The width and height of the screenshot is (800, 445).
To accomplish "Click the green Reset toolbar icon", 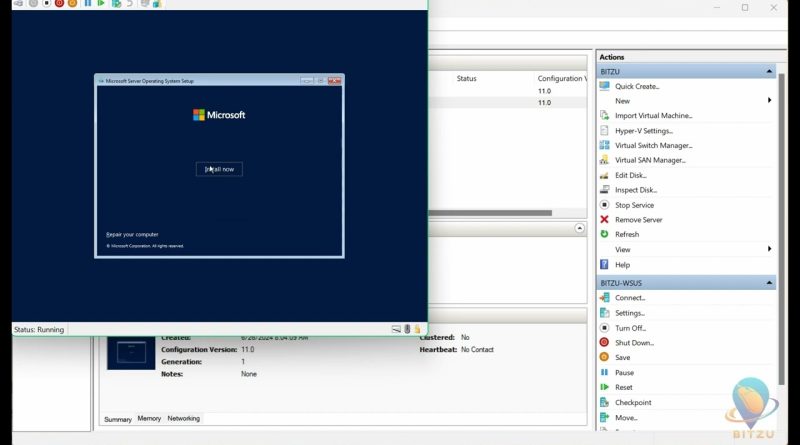I will (x=101, y=3).
